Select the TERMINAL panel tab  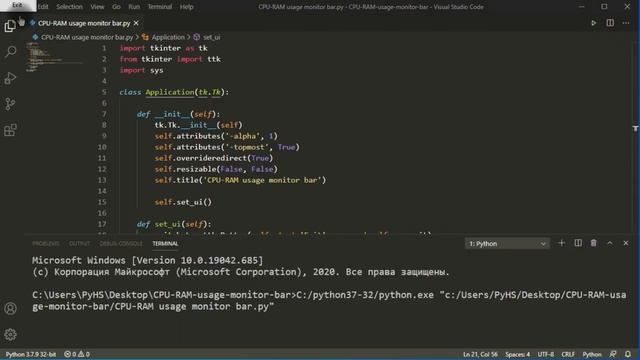point(165,244)
